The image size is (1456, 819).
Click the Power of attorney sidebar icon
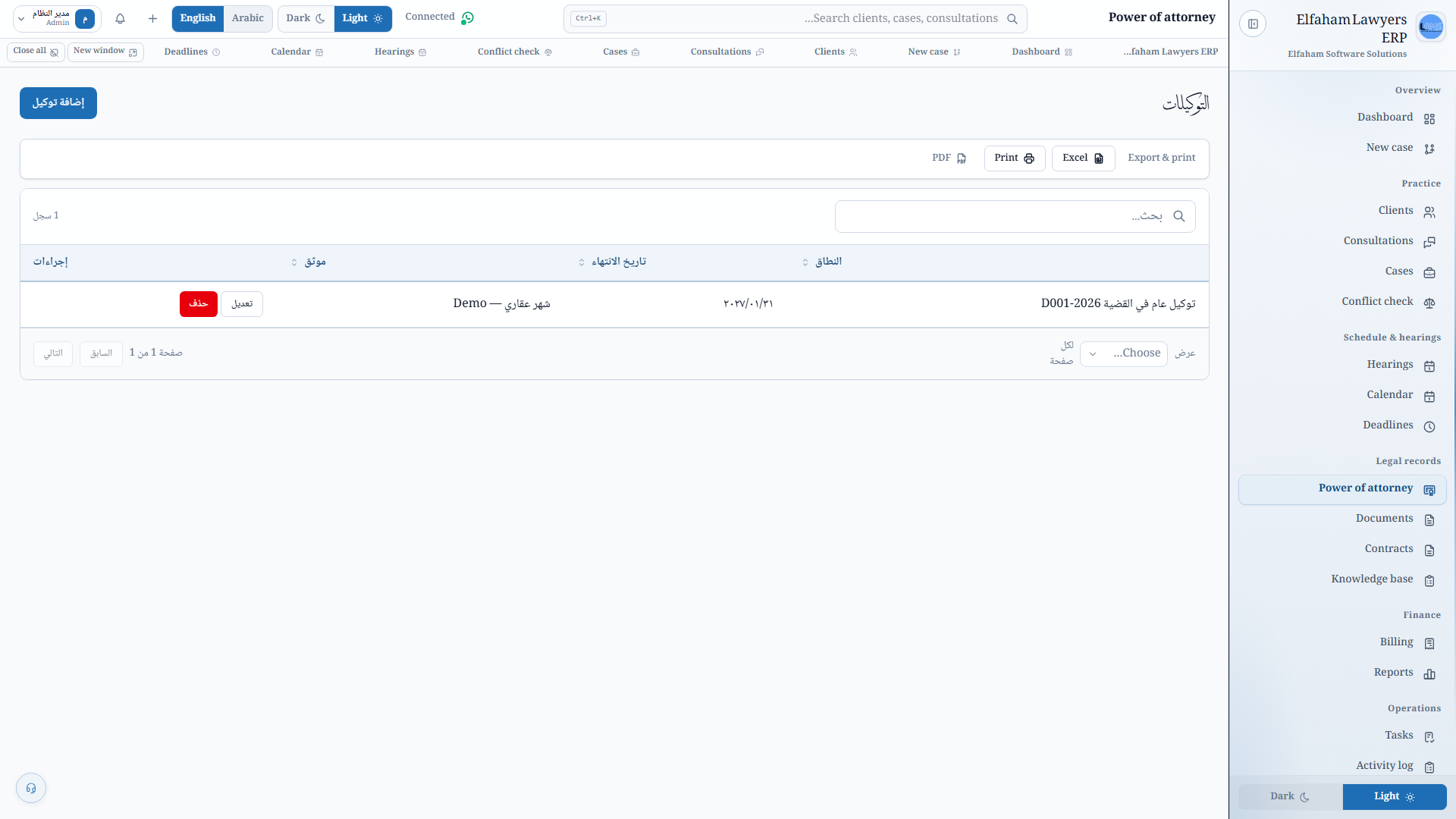pos(1429,490)
